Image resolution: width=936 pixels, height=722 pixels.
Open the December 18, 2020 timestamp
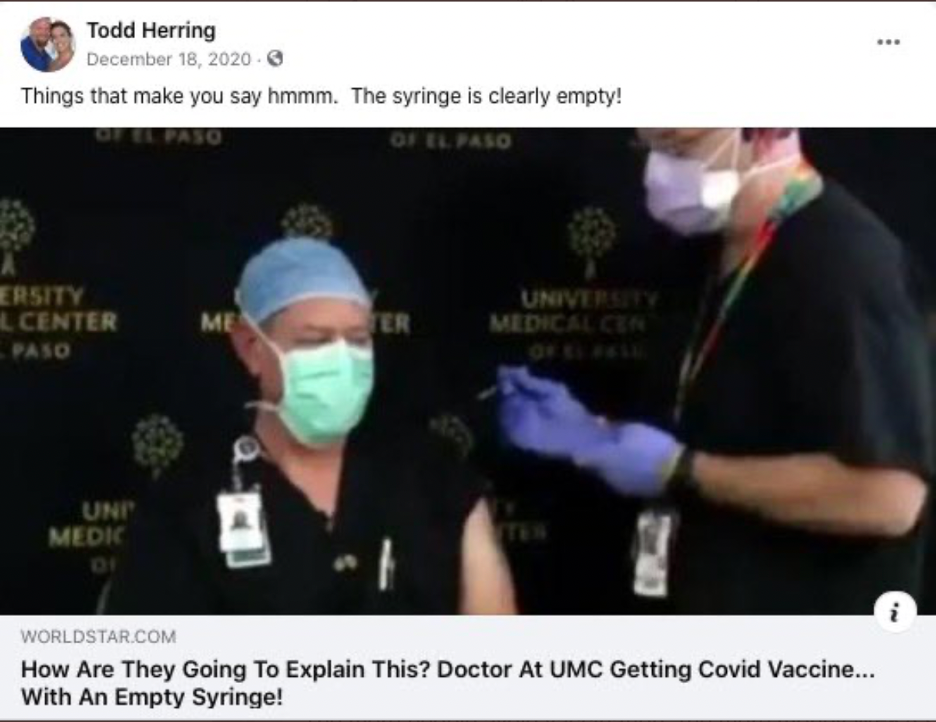point(169,59)
